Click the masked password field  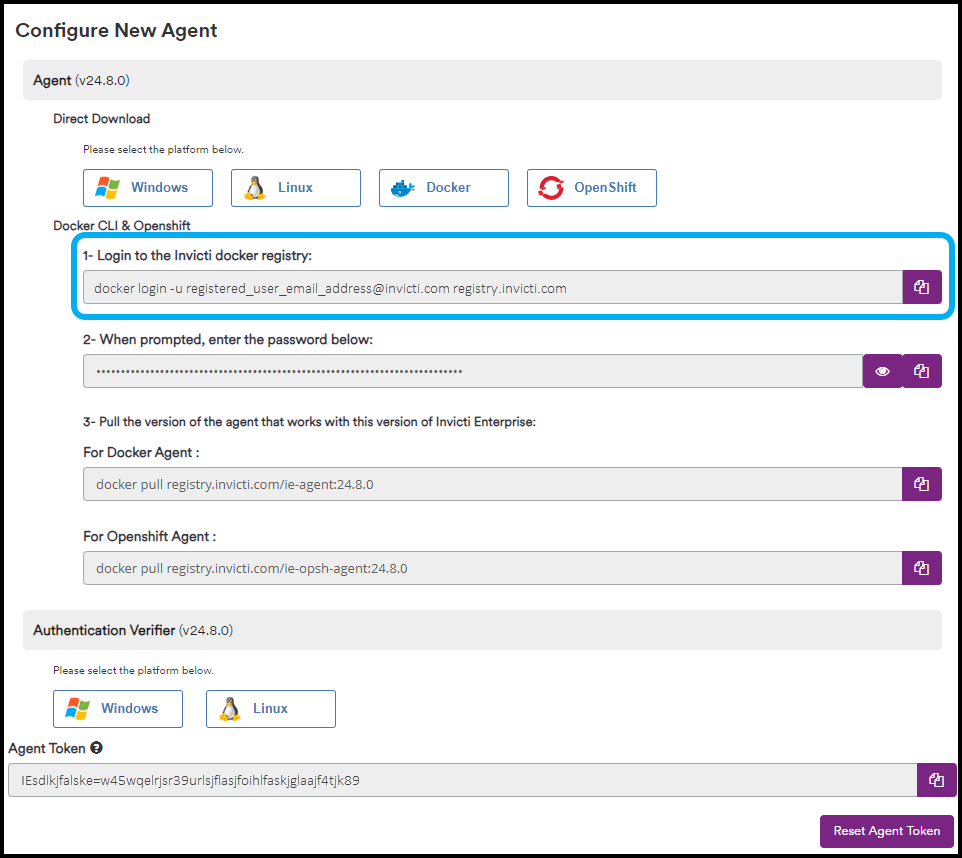point(473,371)
